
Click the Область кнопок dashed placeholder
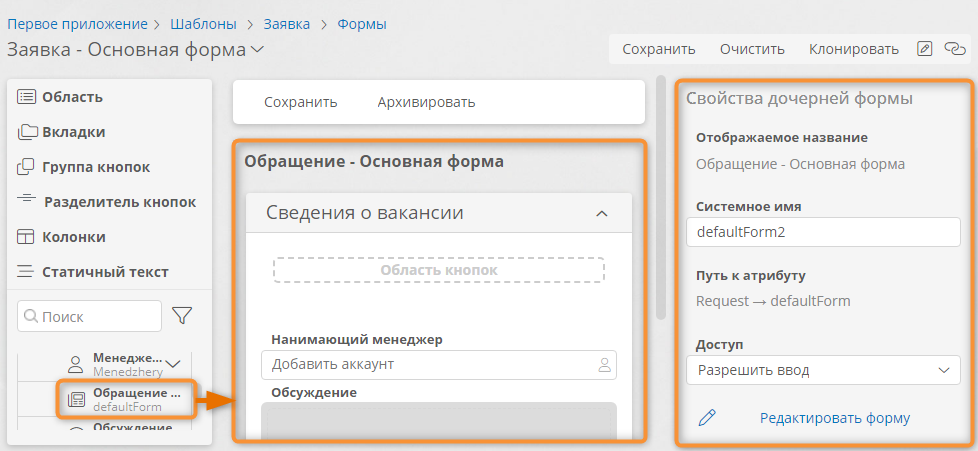pos(438,270)
